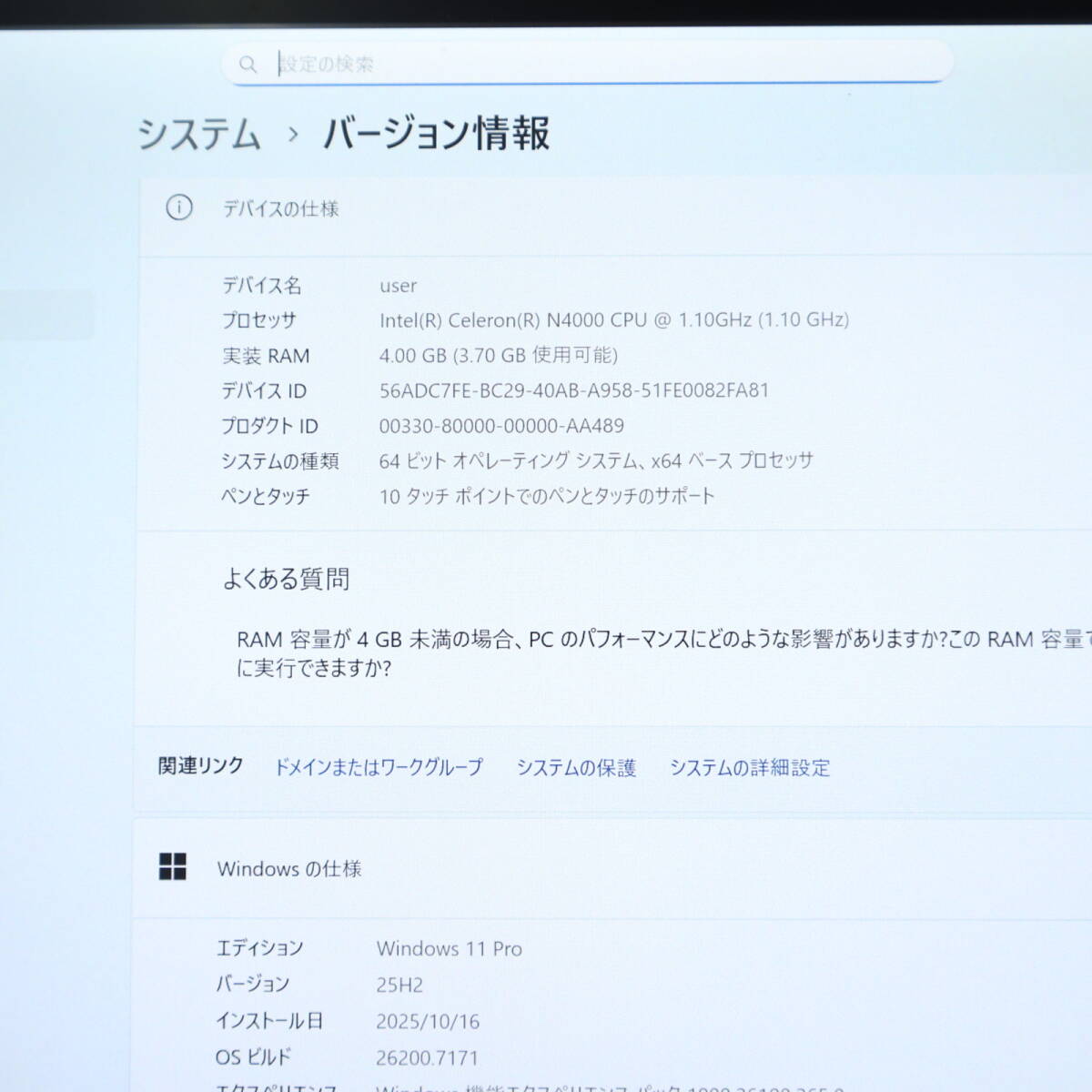Screen dimensions: 1092x1092
Task: Select the デバイス ID value
Action: pyautogui.click(x=574, y=390)
